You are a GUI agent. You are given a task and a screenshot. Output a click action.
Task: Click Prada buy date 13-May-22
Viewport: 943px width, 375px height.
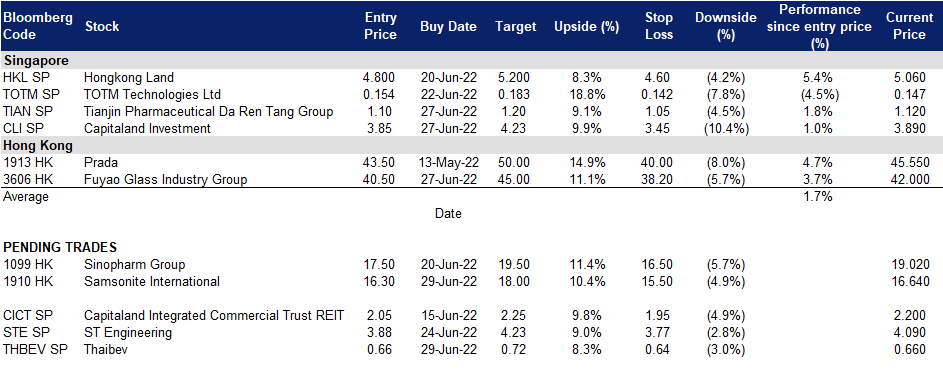tap(448, 163)
